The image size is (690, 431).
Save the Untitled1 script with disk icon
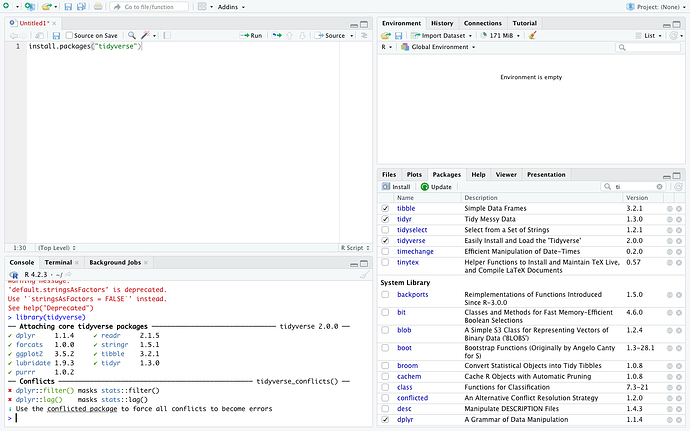coord(56,36)
